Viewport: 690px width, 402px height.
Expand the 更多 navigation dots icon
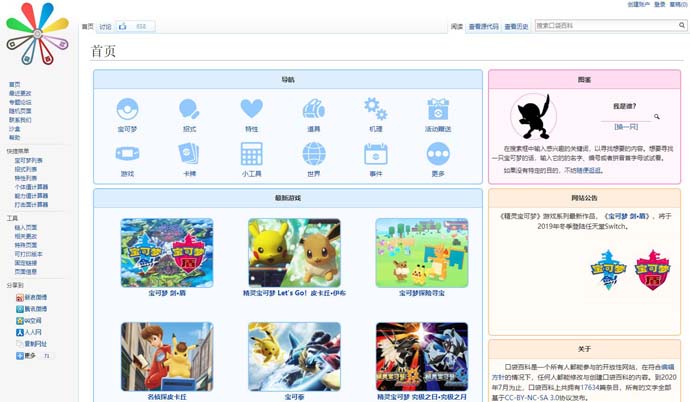(437, 154)
